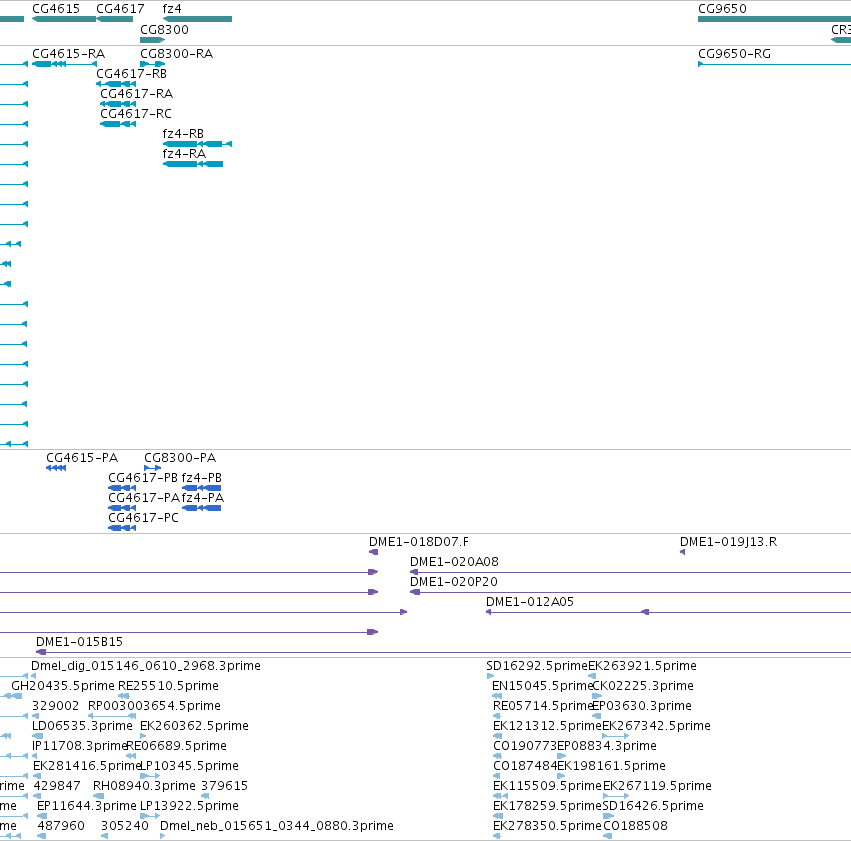Viewport: 851px width, 841px height.
Task: Select the fz4-PA protein glyph
Action: coord(201,508)
